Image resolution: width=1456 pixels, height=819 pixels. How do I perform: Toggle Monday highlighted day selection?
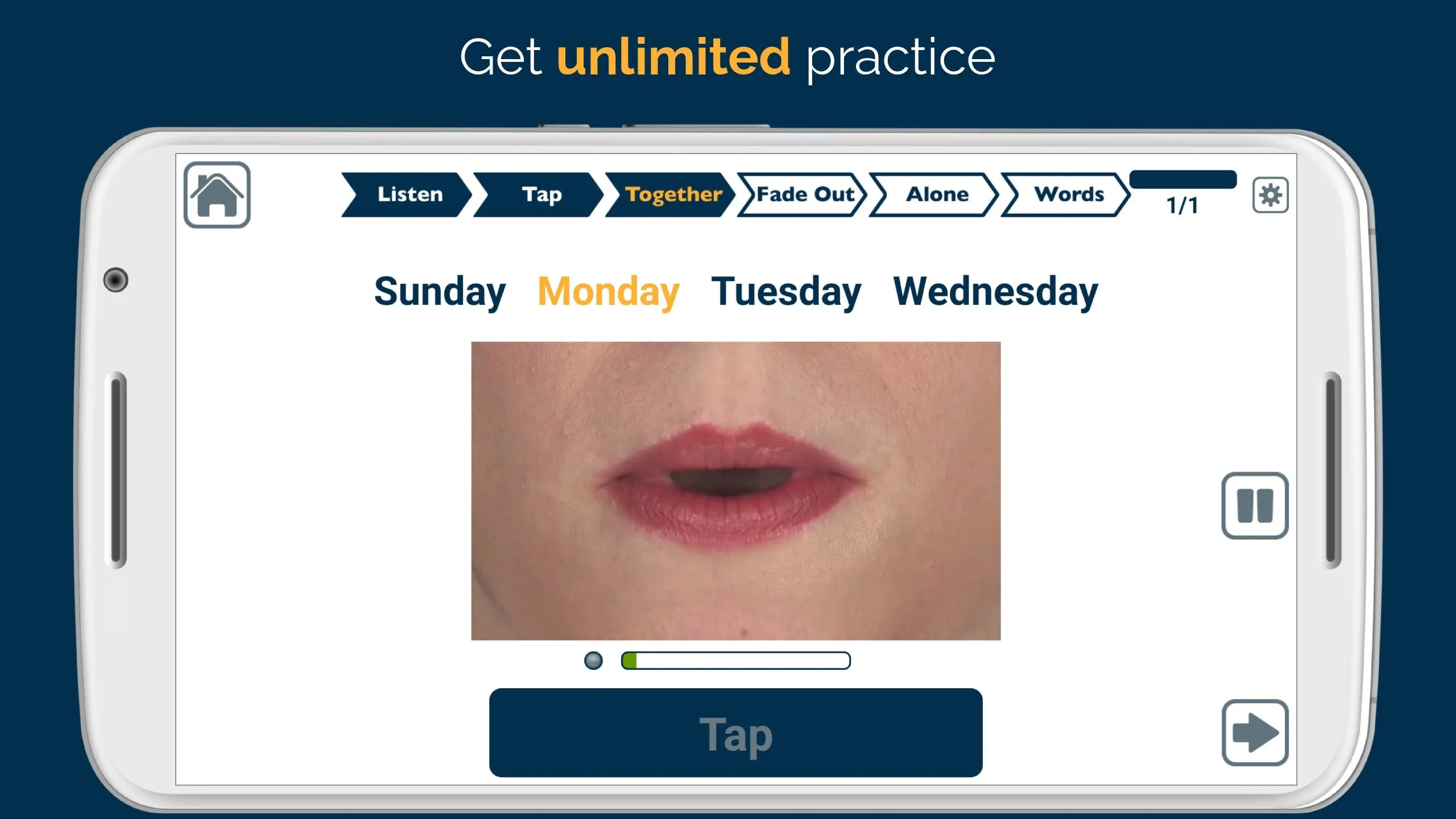click(x=608, y=290)
